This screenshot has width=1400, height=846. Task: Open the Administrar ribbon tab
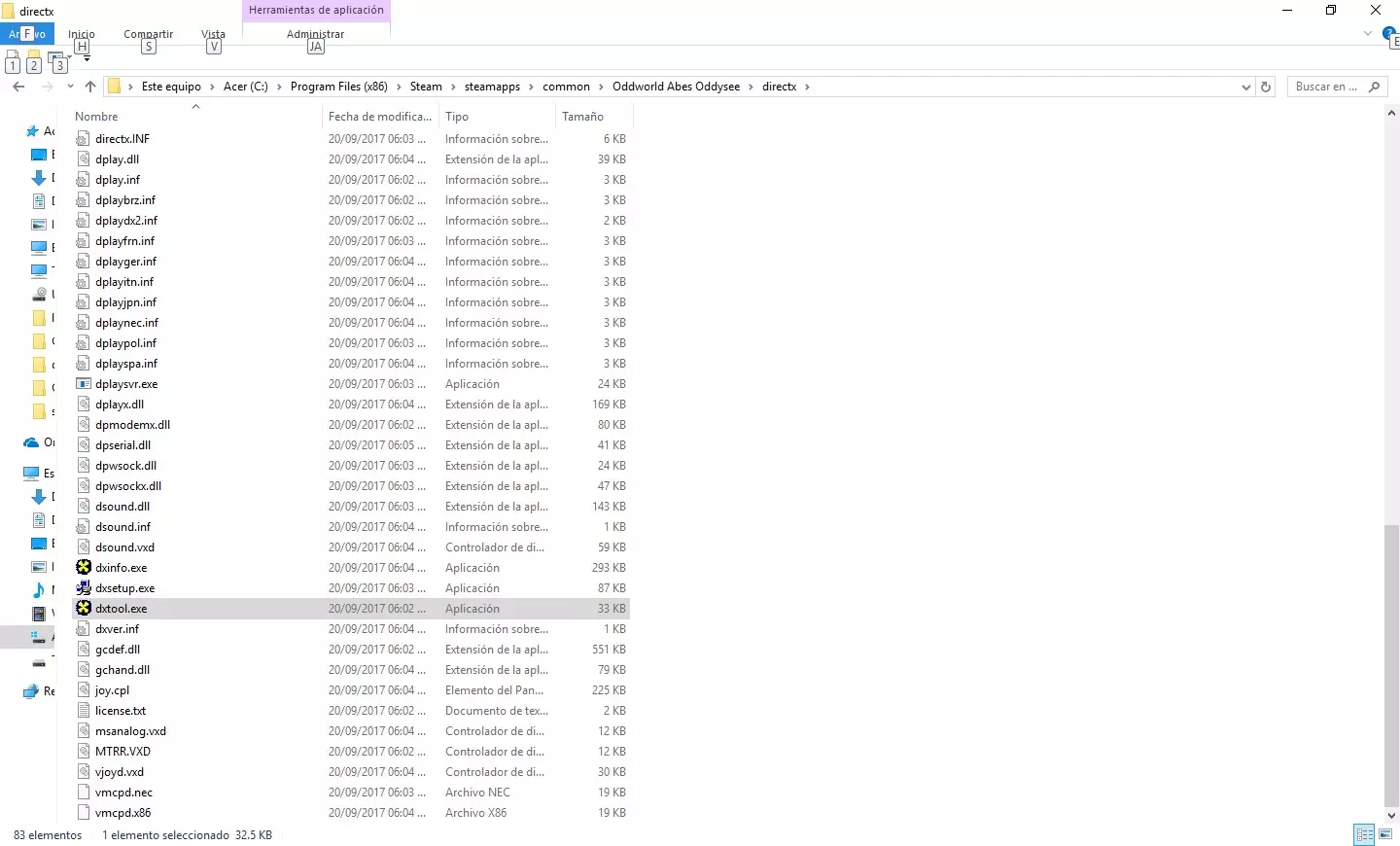pyautogui.click(x=316, y=34)
